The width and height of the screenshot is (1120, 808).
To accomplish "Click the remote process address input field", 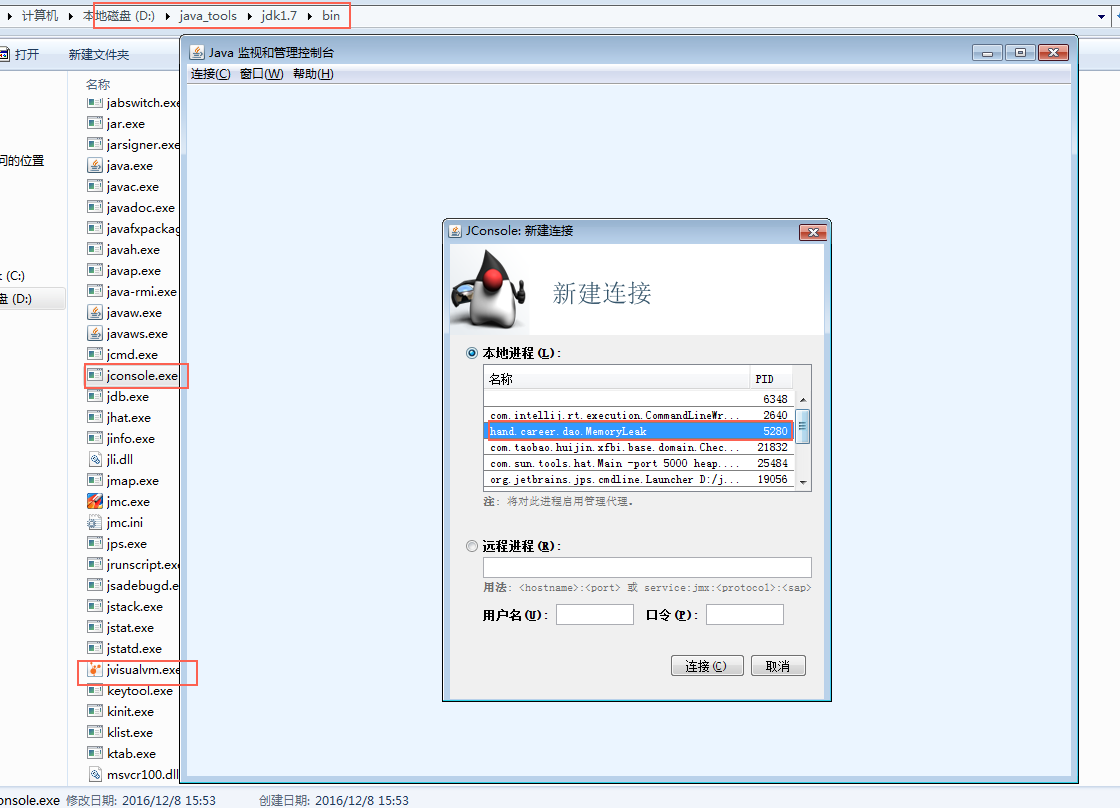I will click(x=647, y=567).
